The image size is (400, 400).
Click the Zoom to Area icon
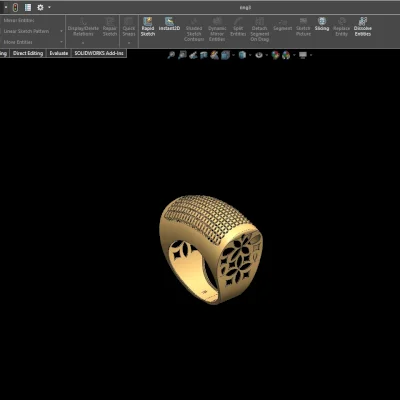[x=182, y=55]
